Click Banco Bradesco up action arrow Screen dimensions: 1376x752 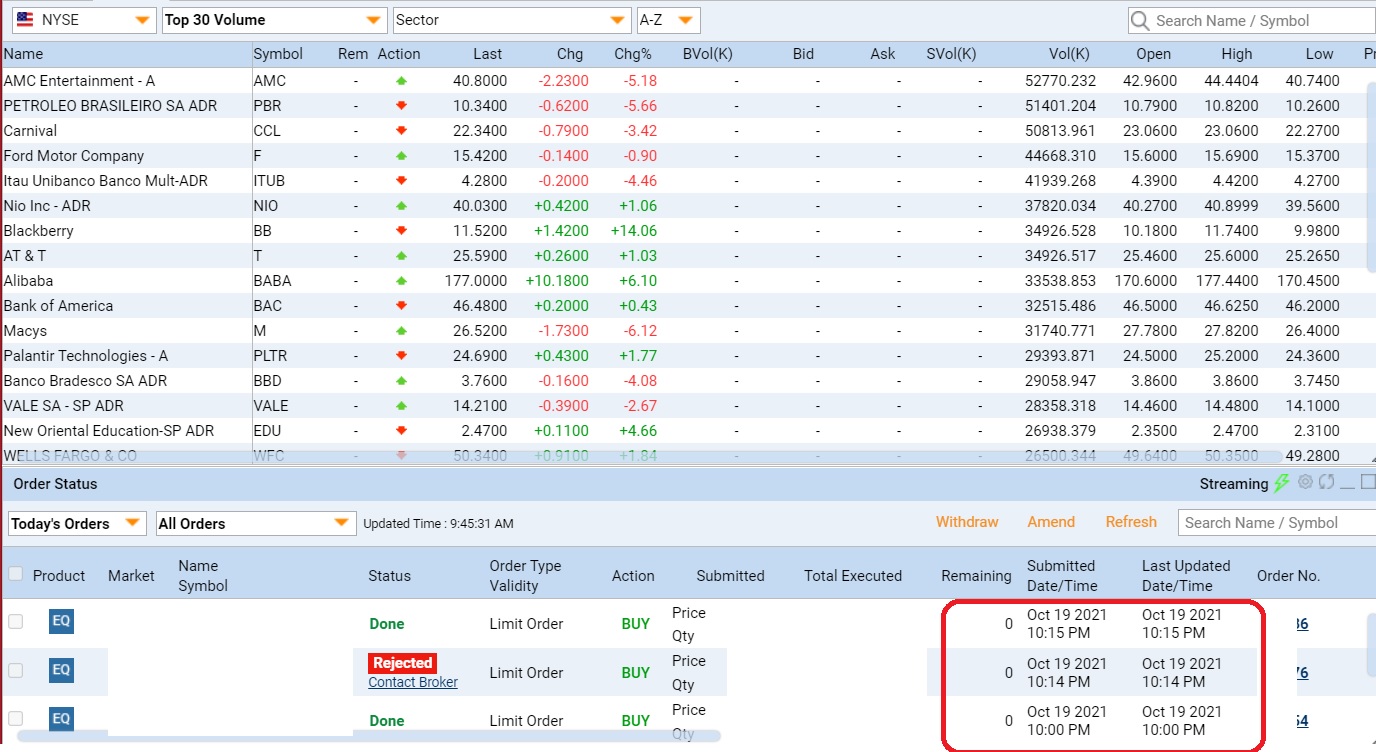point(402,381)
